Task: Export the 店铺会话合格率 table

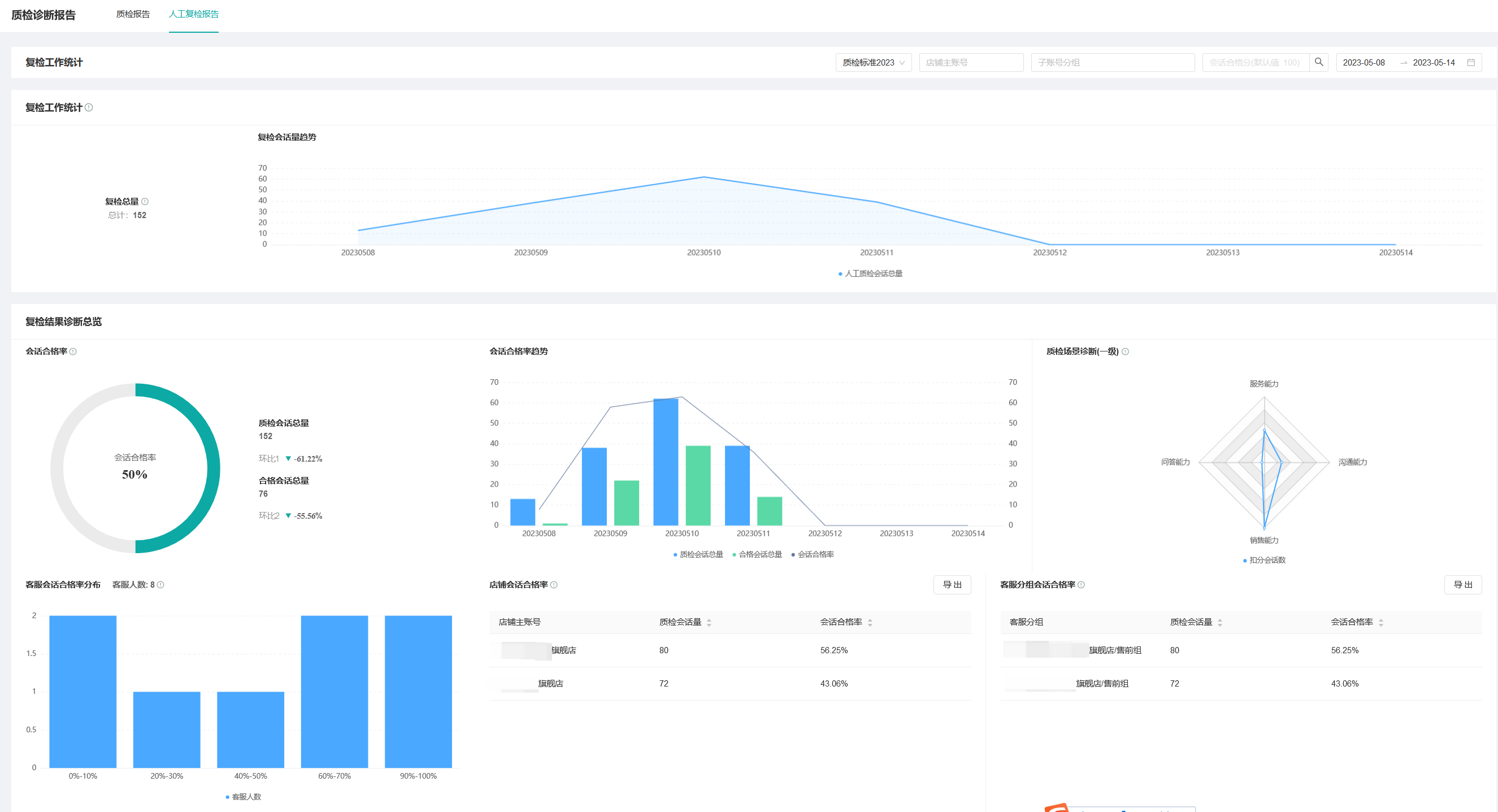Action: tap(952, 585)
